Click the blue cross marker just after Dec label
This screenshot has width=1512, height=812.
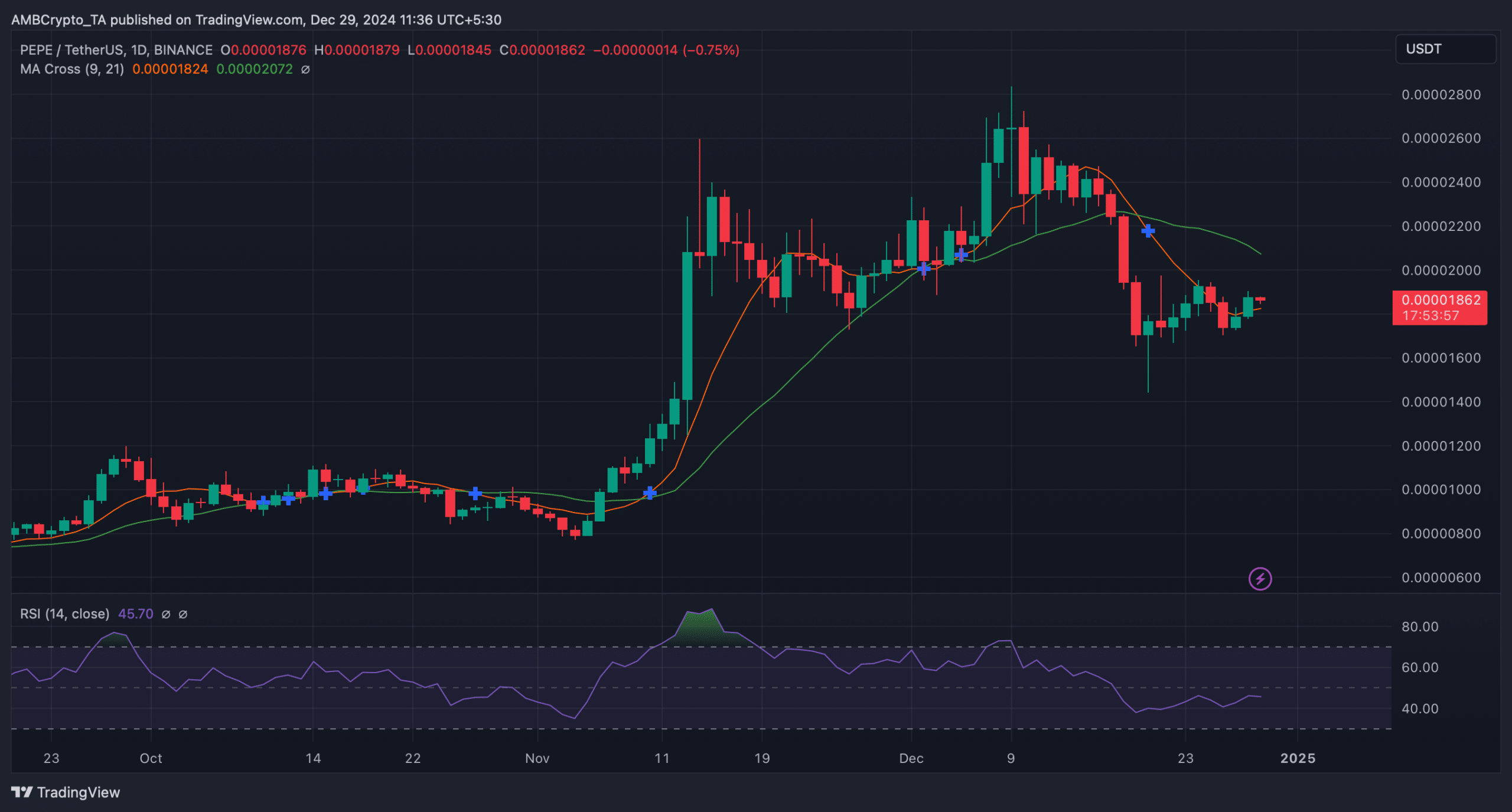(x=924, y=269)
